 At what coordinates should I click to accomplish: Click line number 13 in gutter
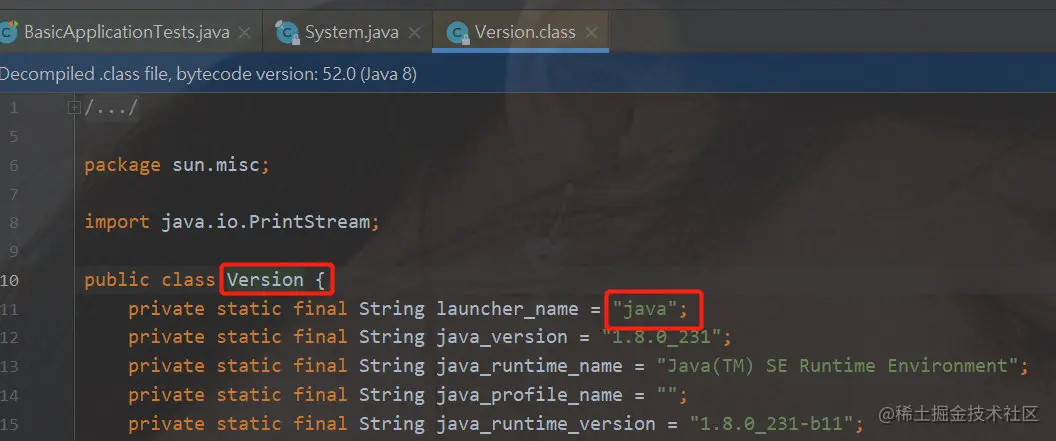coord(10,366)
